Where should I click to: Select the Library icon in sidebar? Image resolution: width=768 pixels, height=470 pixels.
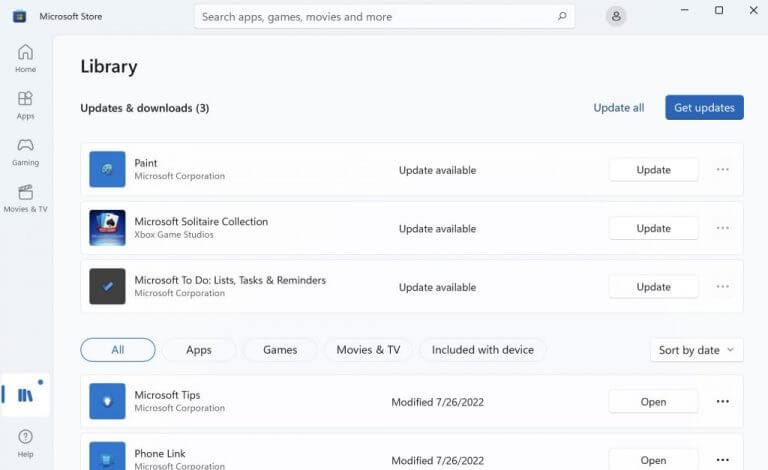coord(26,395)
